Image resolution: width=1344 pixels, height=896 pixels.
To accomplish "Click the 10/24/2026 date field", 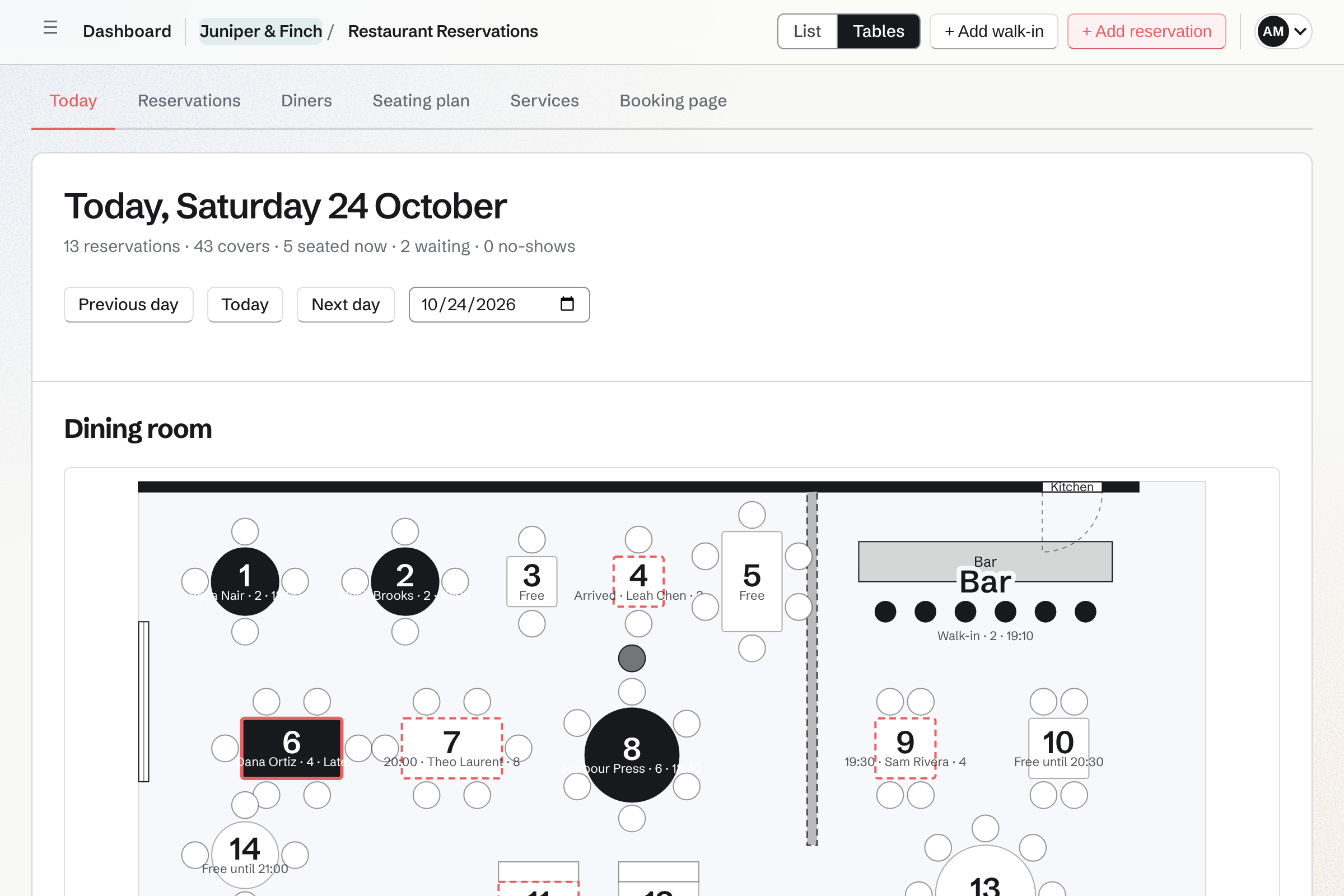I will 499,305.
